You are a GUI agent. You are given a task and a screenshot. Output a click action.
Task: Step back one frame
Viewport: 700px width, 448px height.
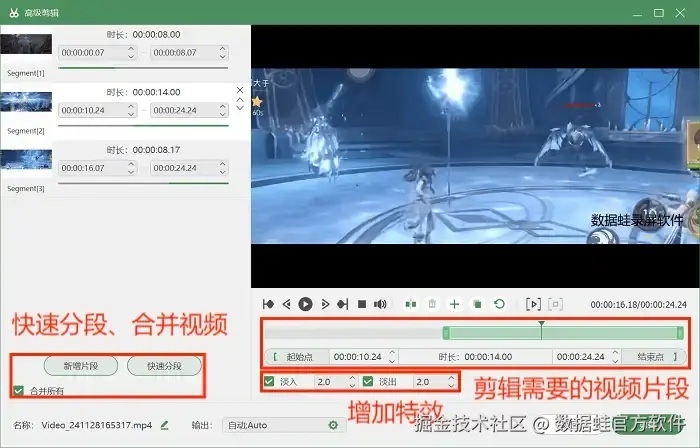(287, 304)
